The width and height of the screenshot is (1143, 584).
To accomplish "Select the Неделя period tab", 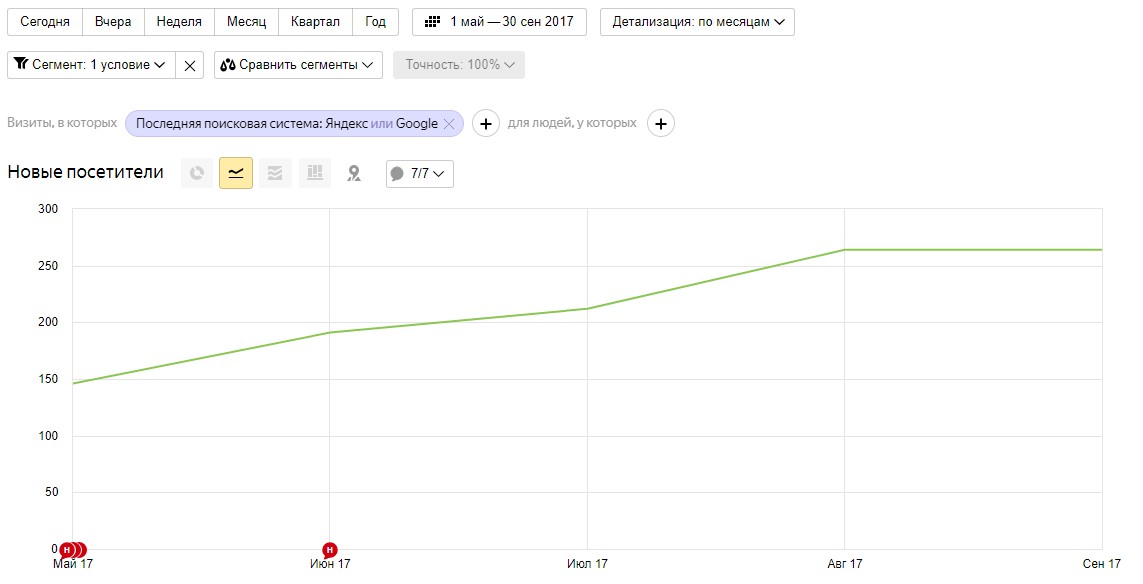I will tap(179, 22).
